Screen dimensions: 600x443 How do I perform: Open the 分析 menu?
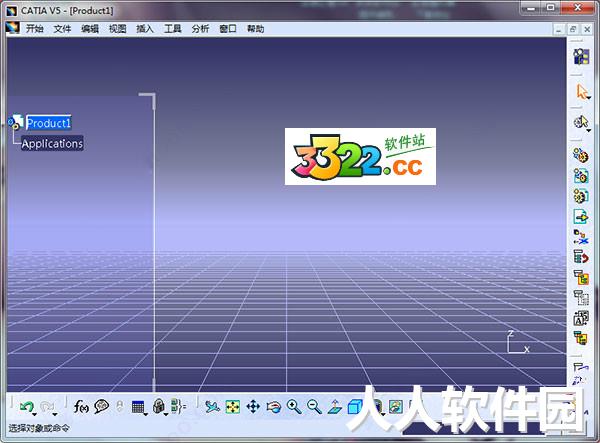point(201,29)
